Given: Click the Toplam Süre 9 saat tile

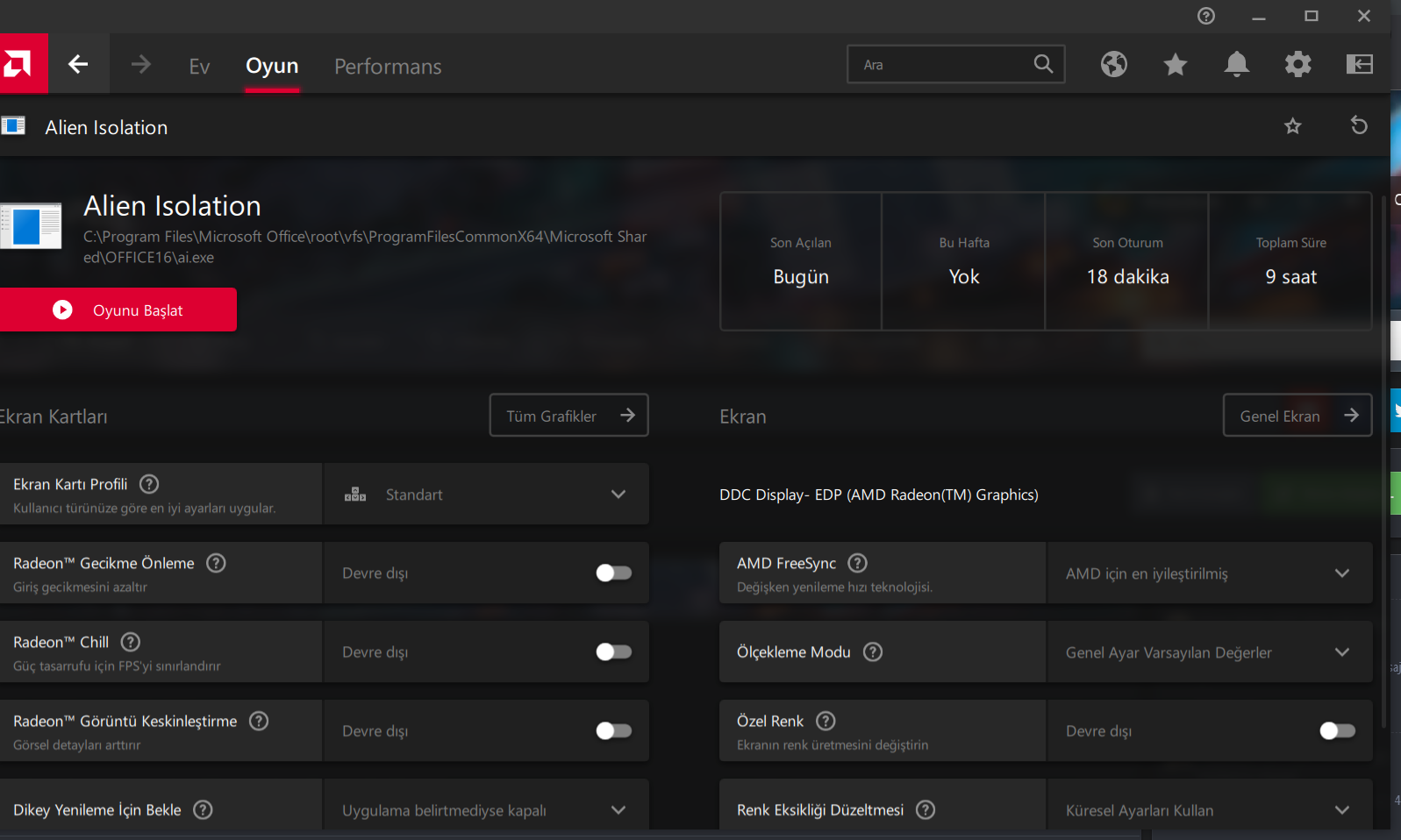Looking at the screenshot, I should click(x=1290, y=261).
